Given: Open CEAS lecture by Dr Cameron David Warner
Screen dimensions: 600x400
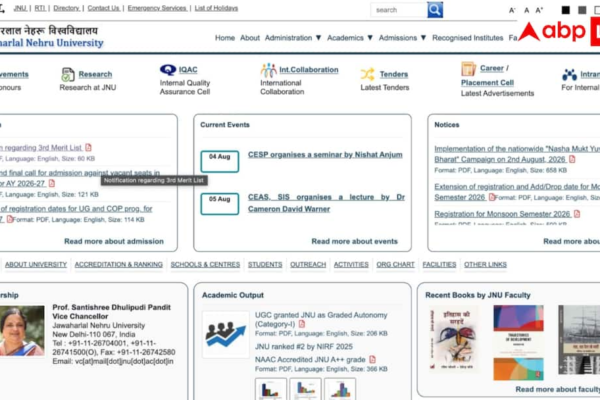Looking at the screenshot, I should point(326,203).
